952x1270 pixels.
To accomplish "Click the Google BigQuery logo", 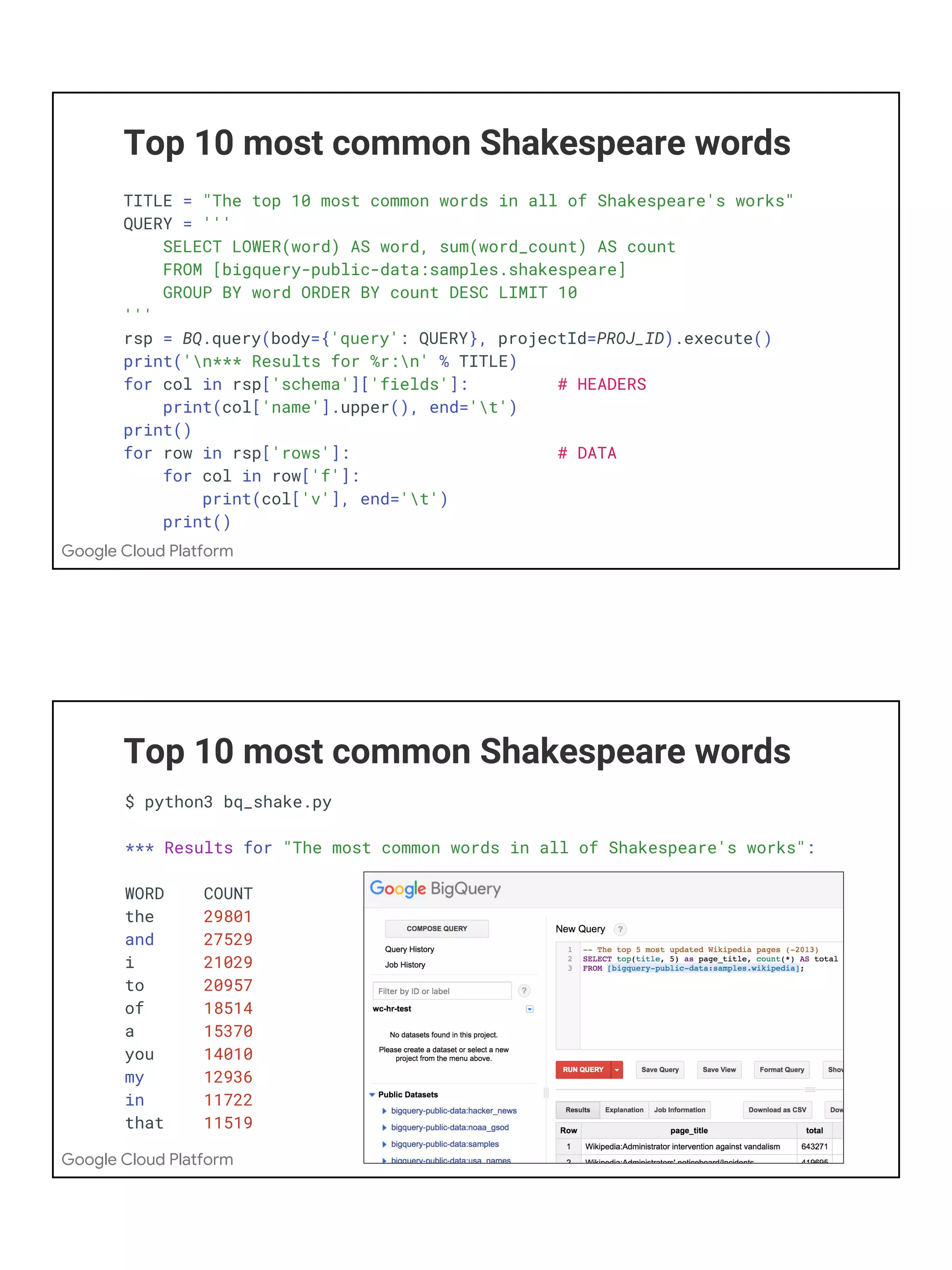I will pyautogui.click(x=435, y=889).
